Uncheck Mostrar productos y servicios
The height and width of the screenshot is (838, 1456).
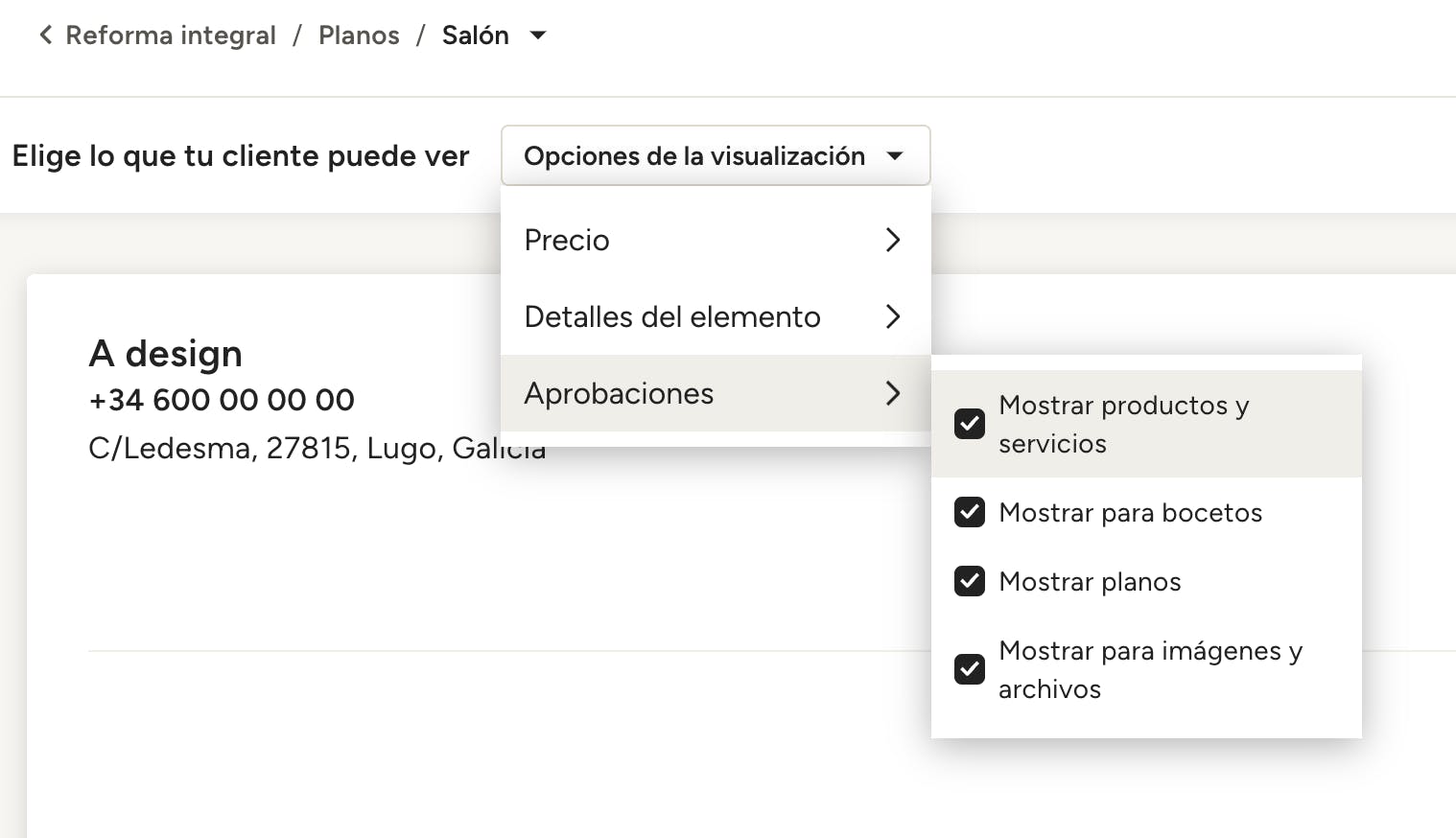(x=970, y=424)
